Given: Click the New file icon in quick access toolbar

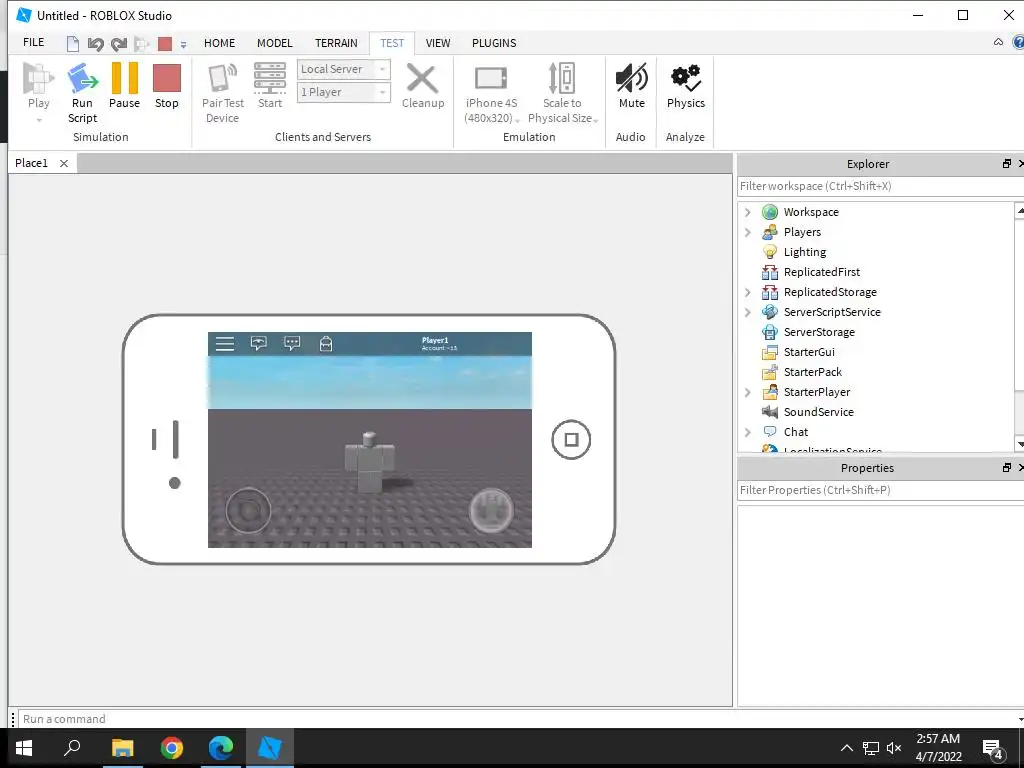Looking at the screenshot, I should coord(72,44).
